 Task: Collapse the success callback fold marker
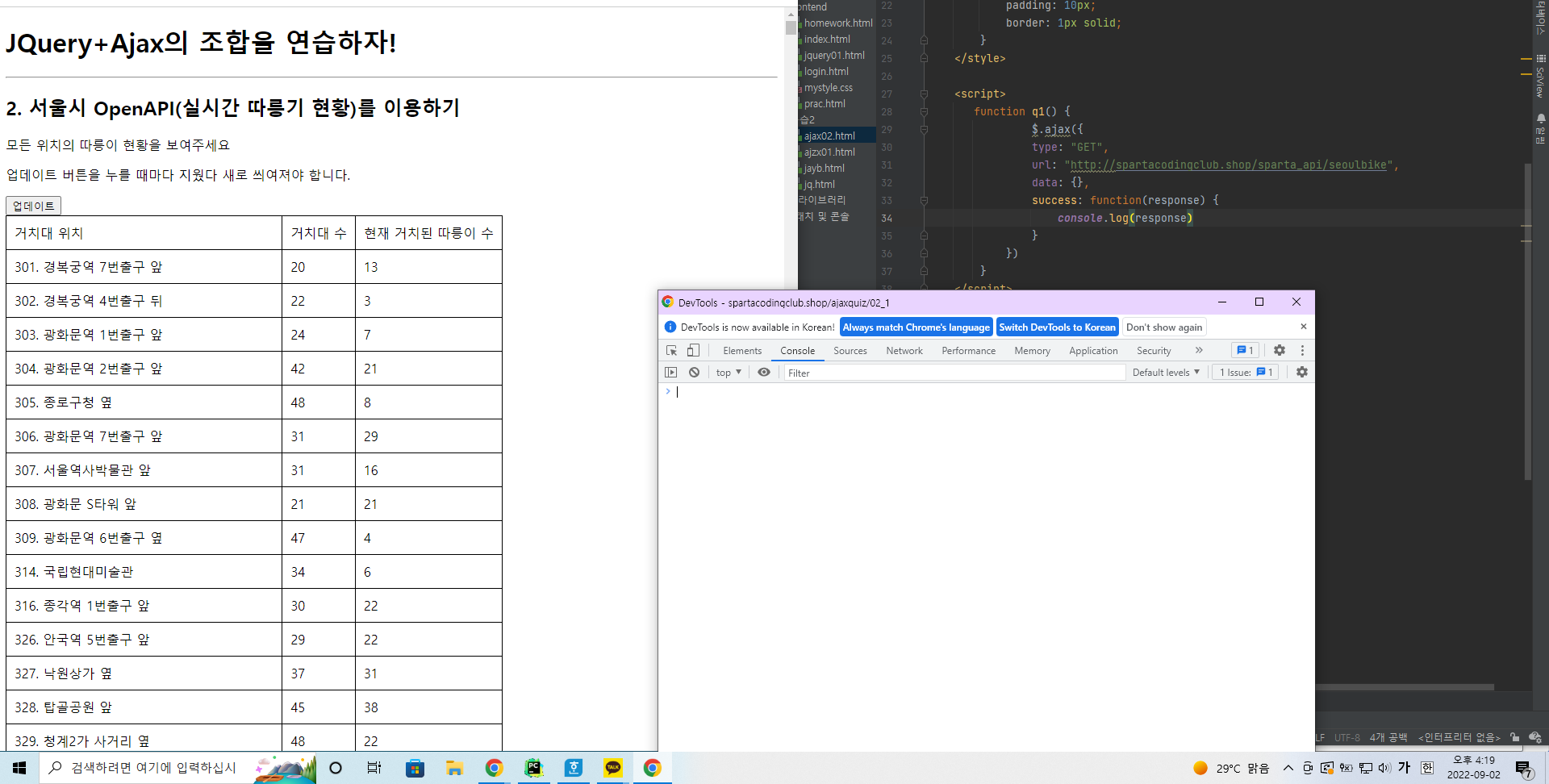coord(924,200)
